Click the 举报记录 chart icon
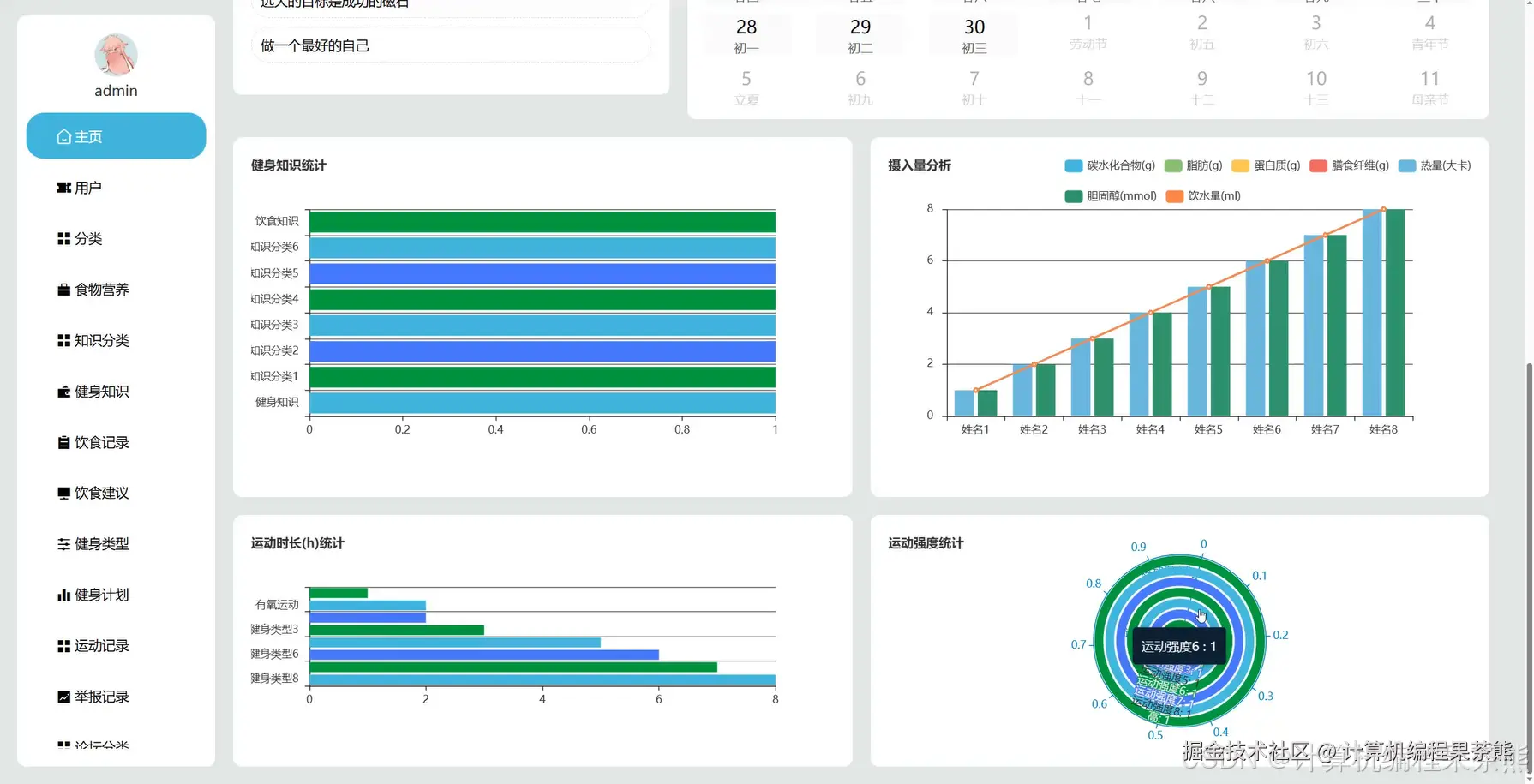The height and width of the screenshot is (784, 1534). point(63,697)
